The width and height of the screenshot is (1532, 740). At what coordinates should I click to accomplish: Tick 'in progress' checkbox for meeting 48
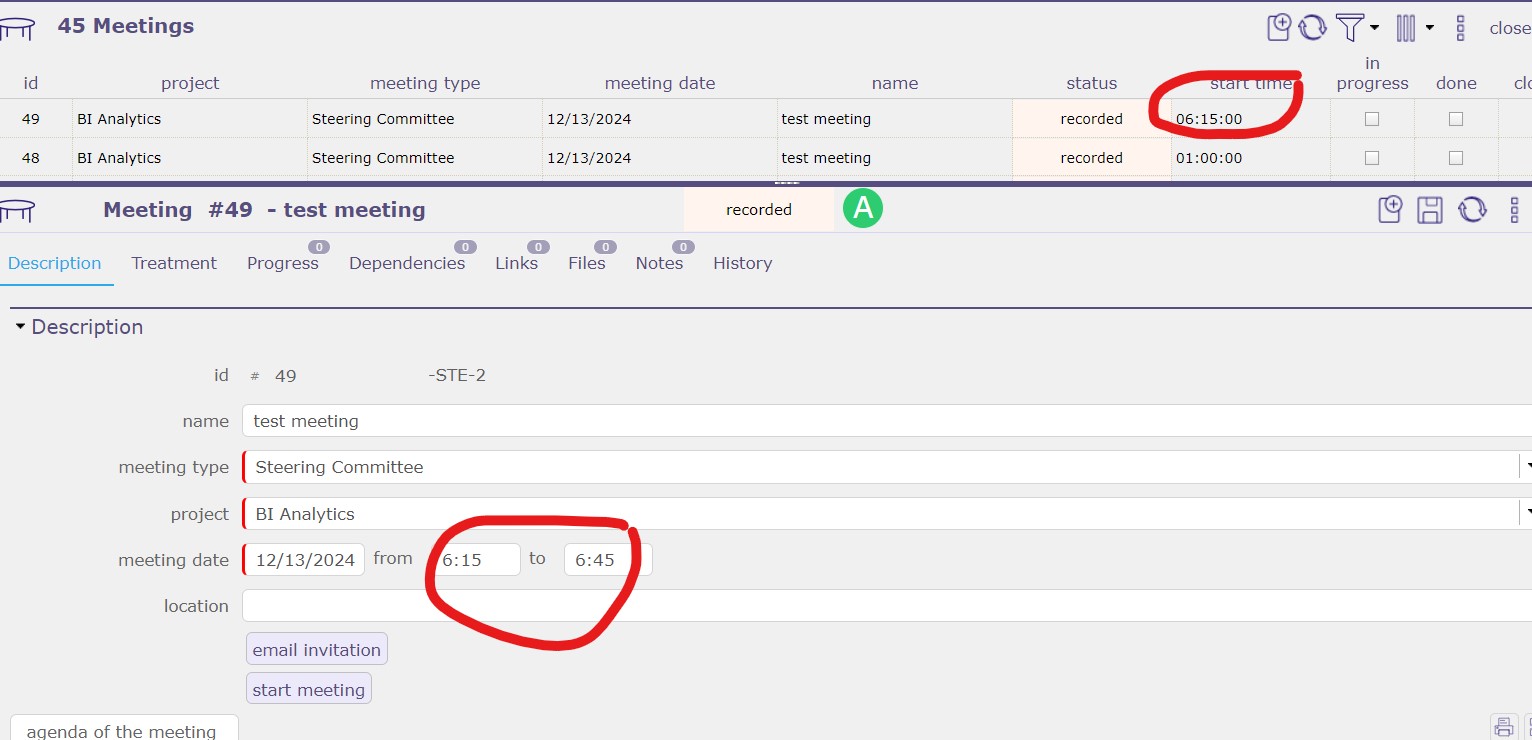pyautogui.click(x=1372, y=158)
